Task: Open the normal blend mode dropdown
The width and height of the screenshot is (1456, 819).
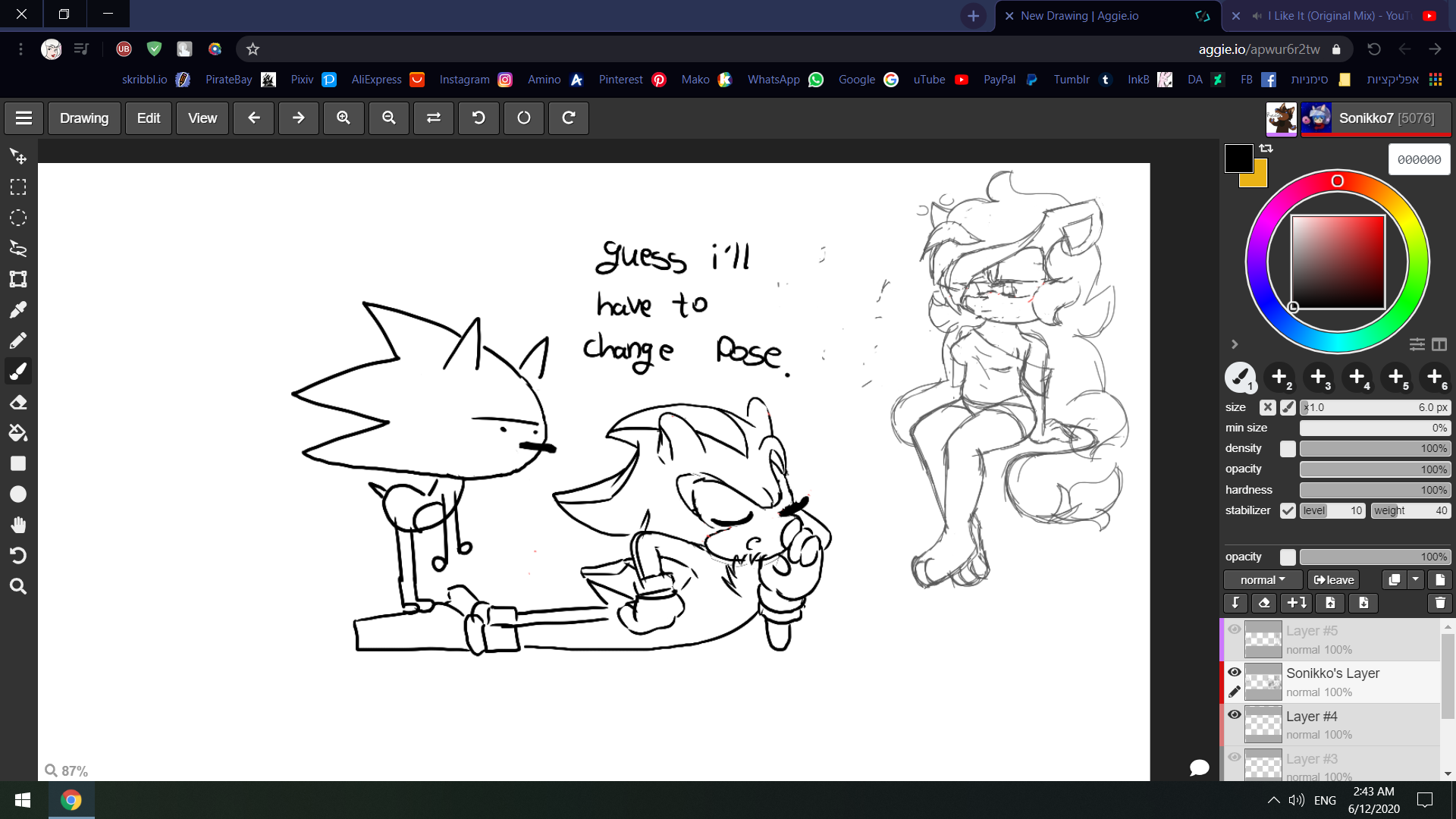Action: tap(1263, 580)
